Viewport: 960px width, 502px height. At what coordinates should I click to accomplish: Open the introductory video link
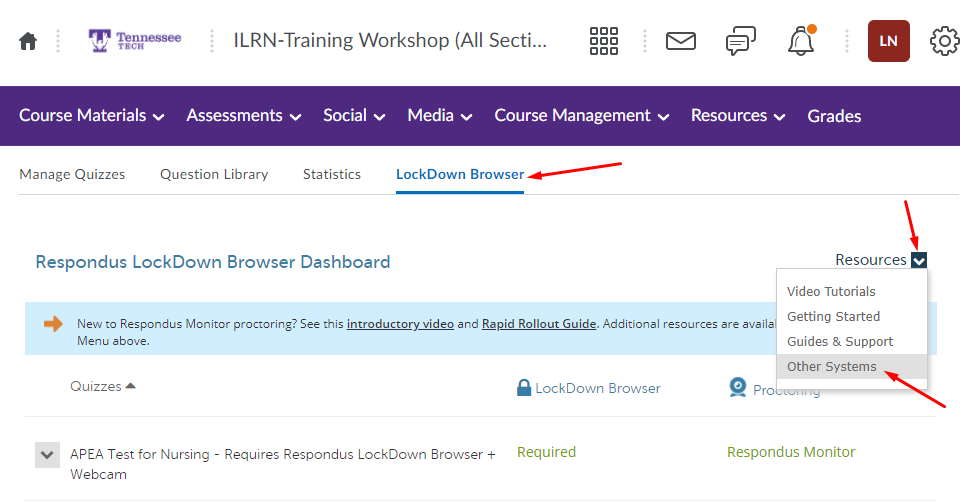click(x=400, y=324)
